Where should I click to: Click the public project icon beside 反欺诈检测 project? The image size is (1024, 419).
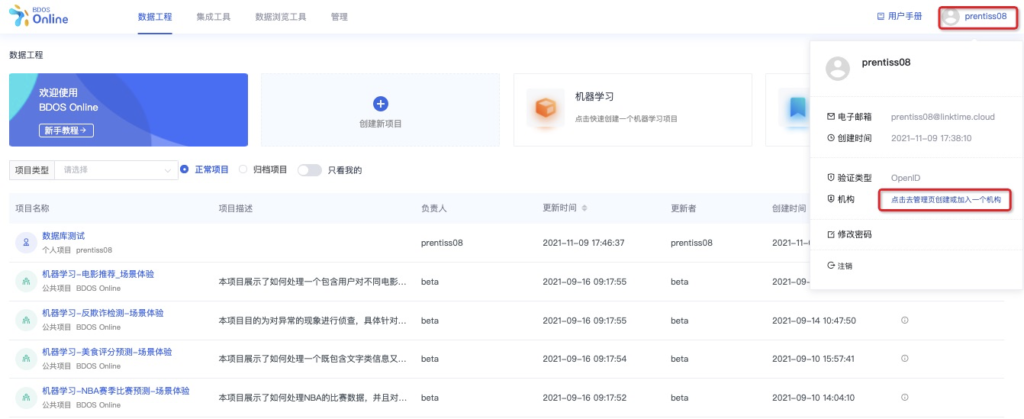click(x=26, y=320)
